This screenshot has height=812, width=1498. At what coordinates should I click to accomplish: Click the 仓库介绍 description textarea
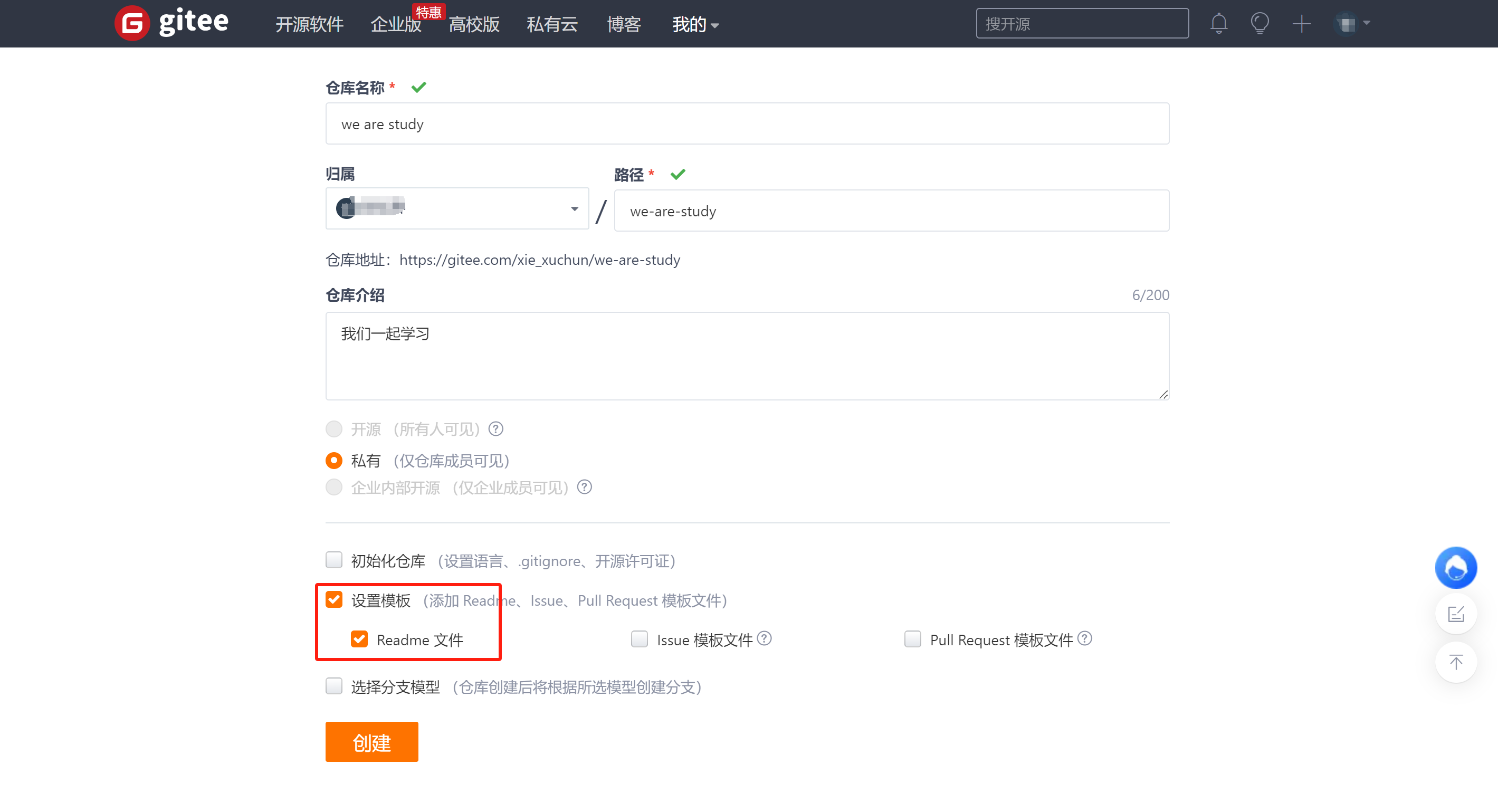(x=747, y=356)
